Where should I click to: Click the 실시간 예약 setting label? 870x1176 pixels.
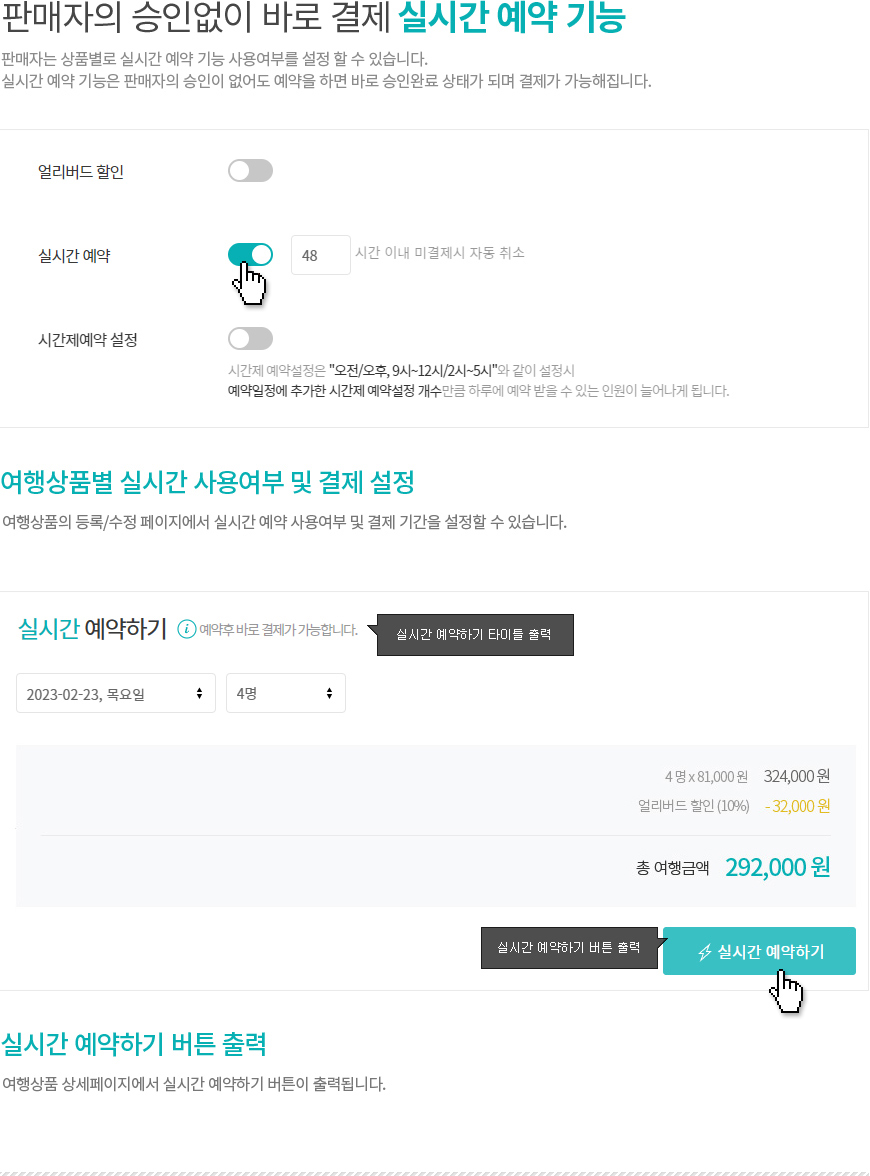click(74, 256)
